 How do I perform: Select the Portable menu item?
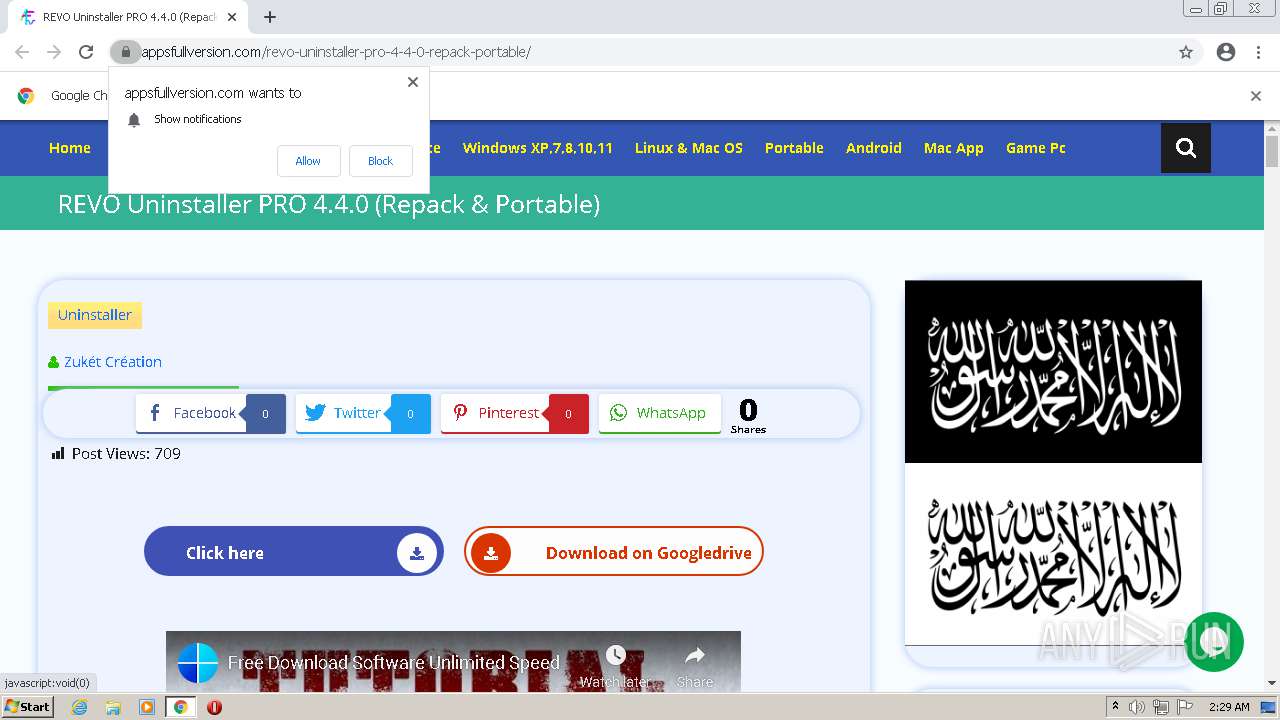pyautogui.click(x=794, y=148)
